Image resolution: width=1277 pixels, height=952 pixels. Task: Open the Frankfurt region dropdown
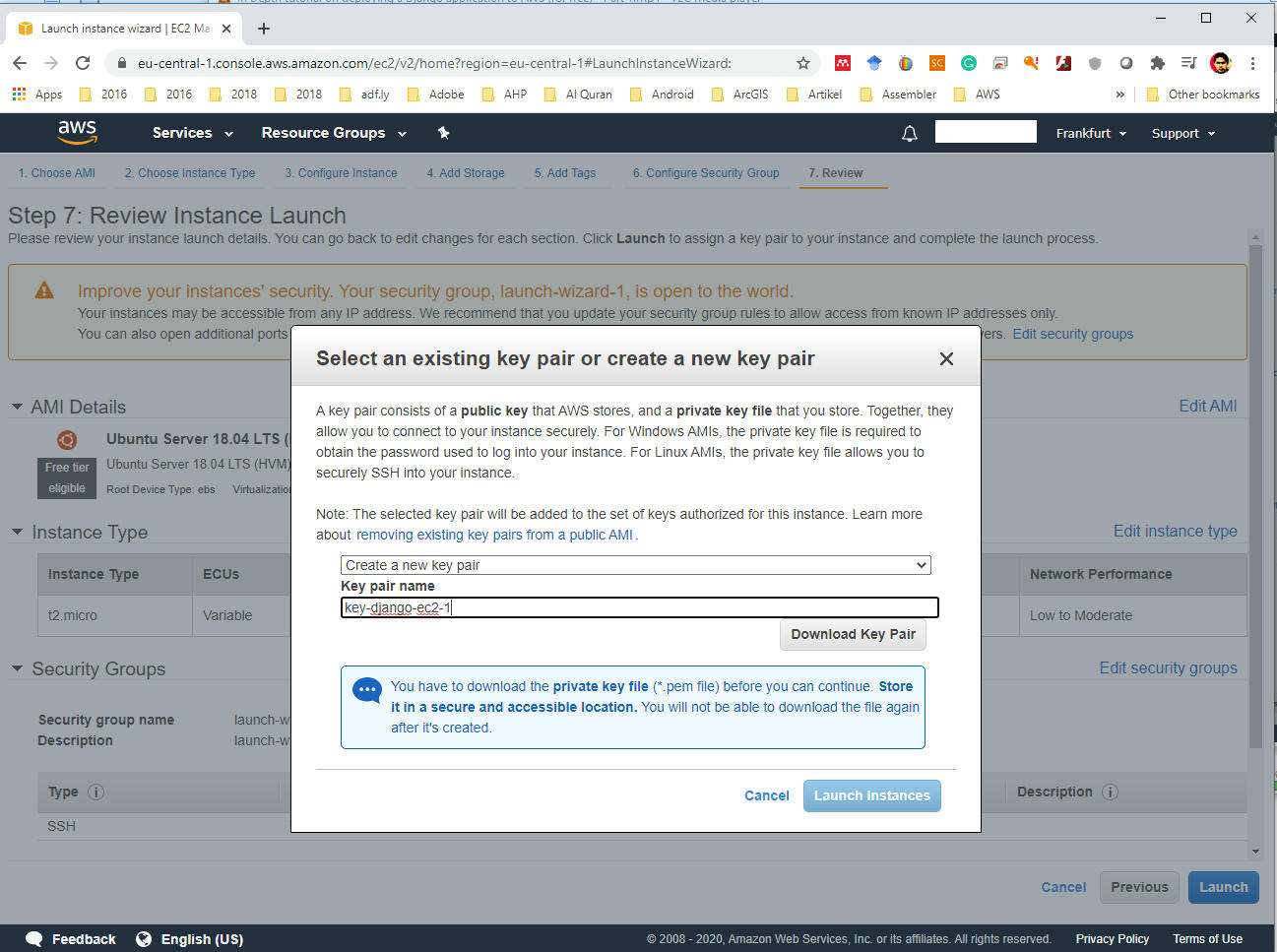(1091, 133)
